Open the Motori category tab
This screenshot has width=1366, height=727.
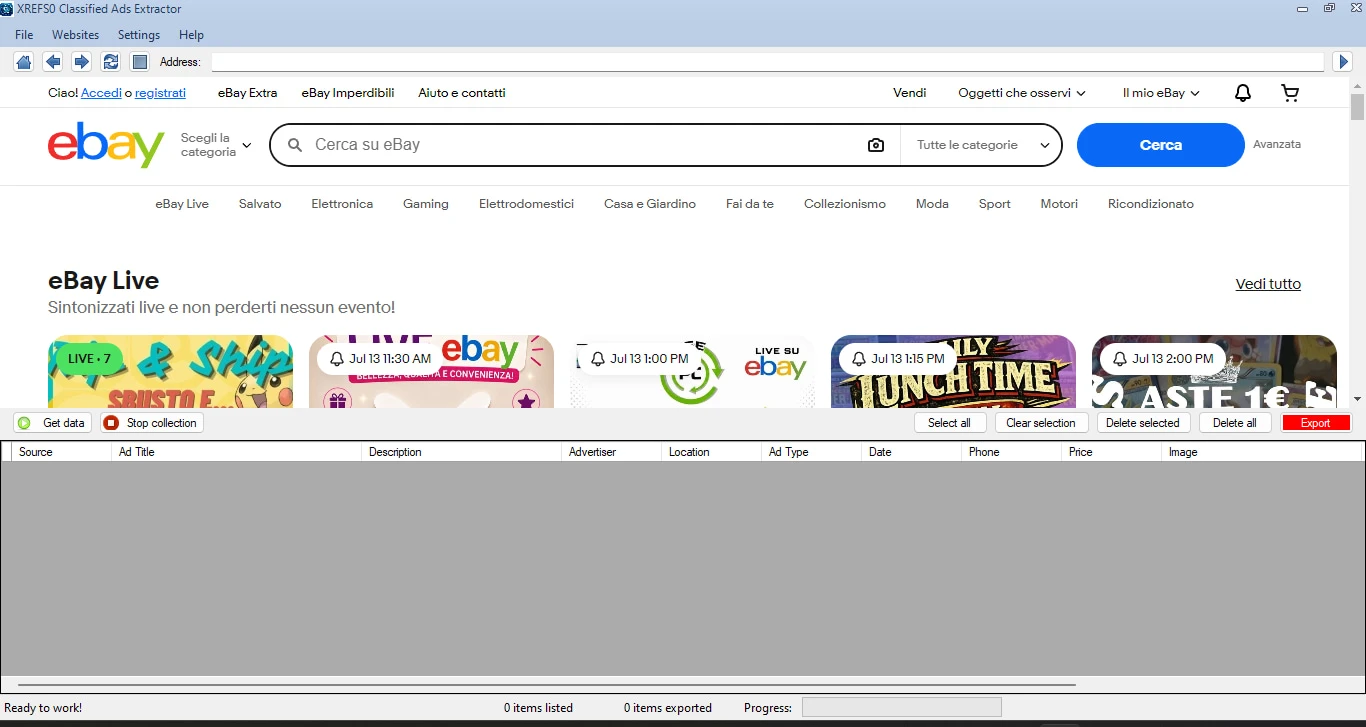click(x=1059, y=204)
